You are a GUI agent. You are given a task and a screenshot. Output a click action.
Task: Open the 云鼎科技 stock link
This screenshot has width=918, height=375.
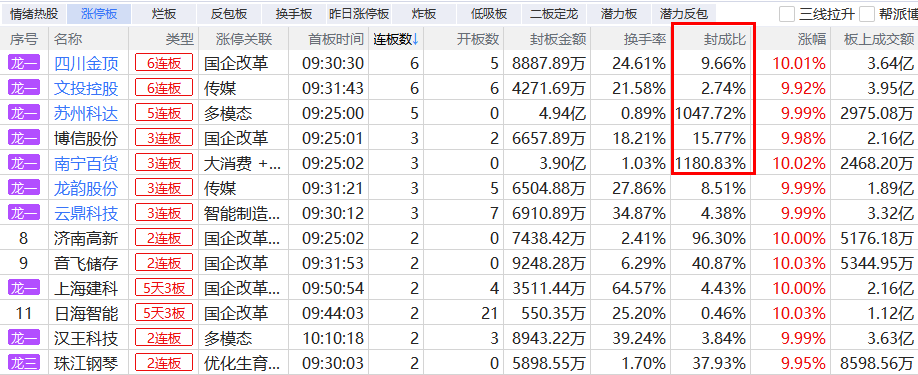[86, 214]
